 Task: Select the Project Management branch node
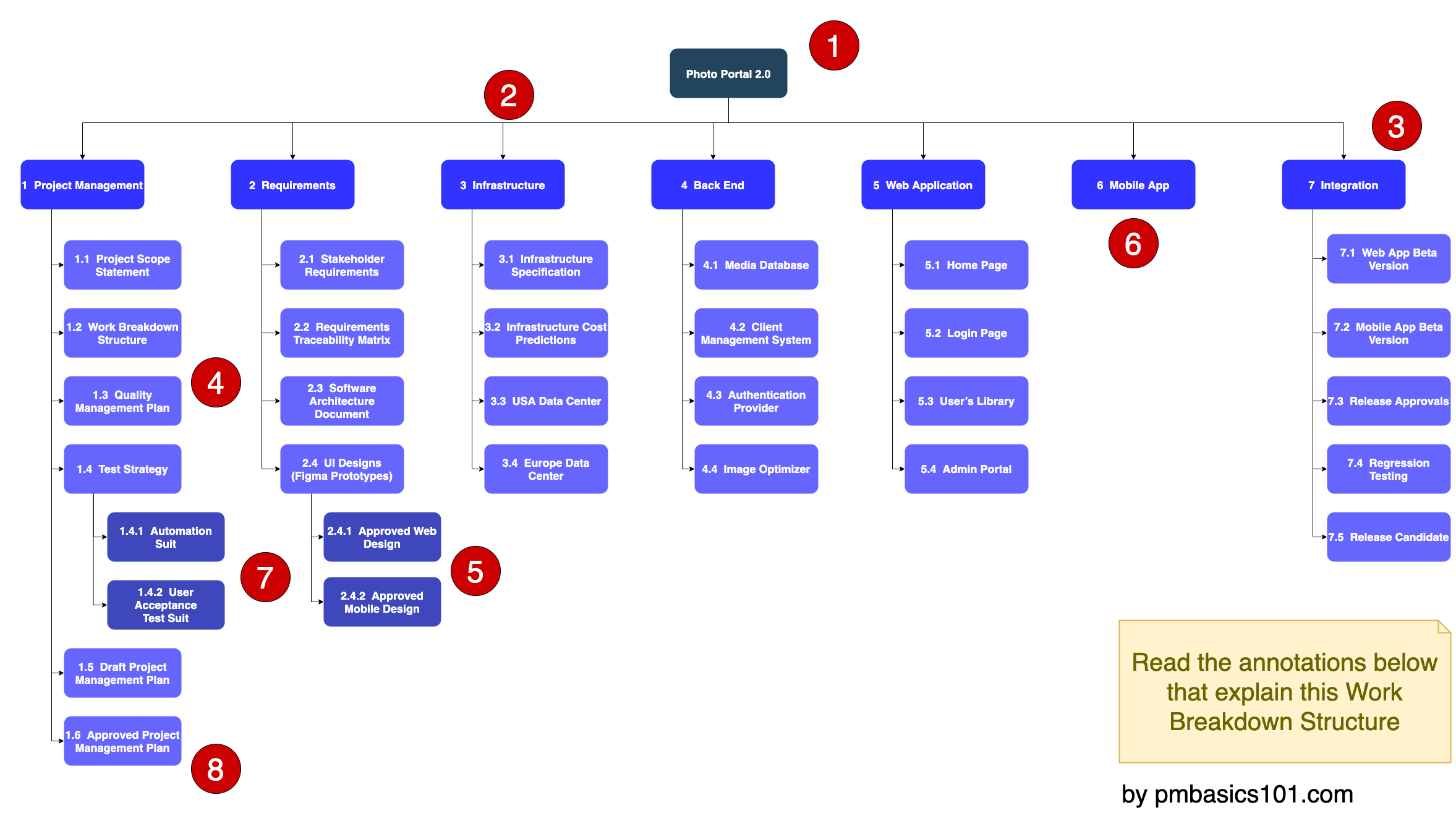(x=80, y=181)
